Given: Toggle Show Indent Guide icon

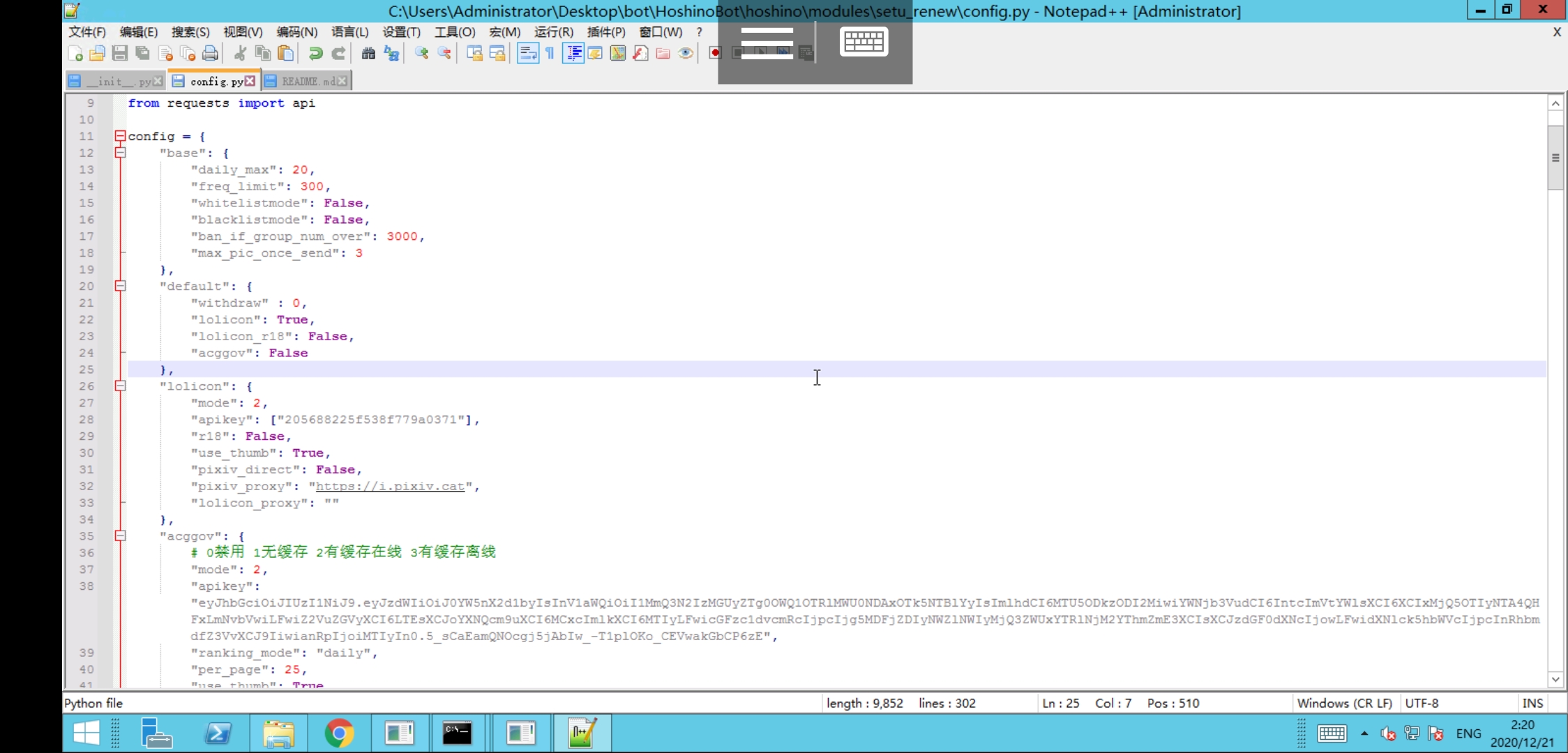Looking at the screenshot, I should pos(574,53).
